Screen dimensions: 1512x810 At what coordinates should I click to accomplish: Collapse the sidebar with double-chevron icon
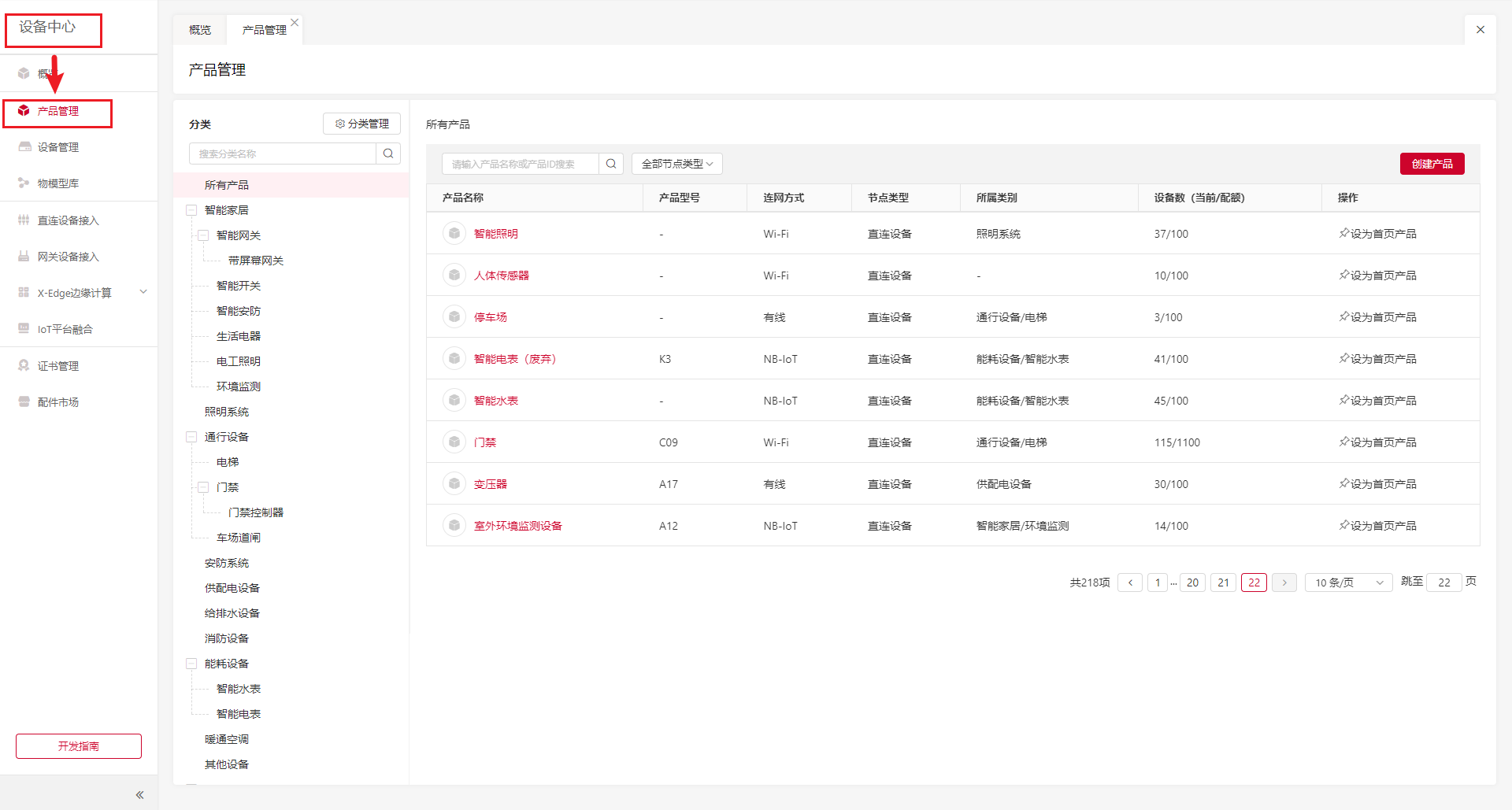tap(139, 795)
